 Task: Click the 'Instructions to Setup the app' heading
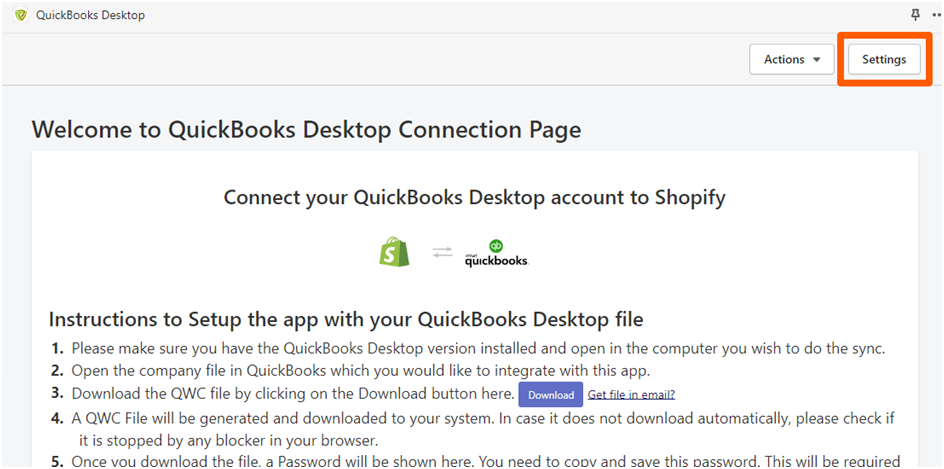[346, 319]
